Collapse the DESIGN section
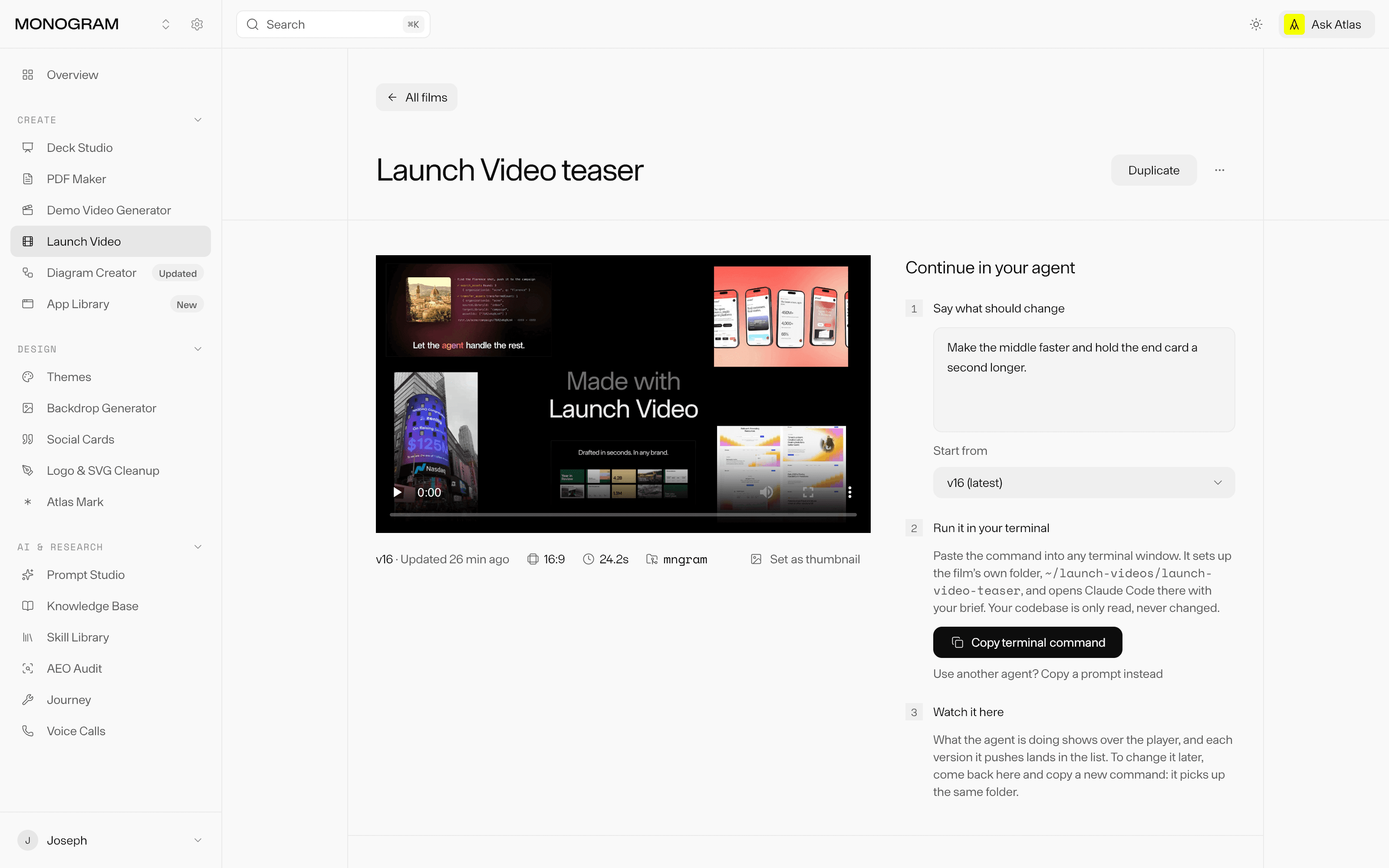Image resolution: width=1389 pixels, height=868 pixels. click(198, 349)
